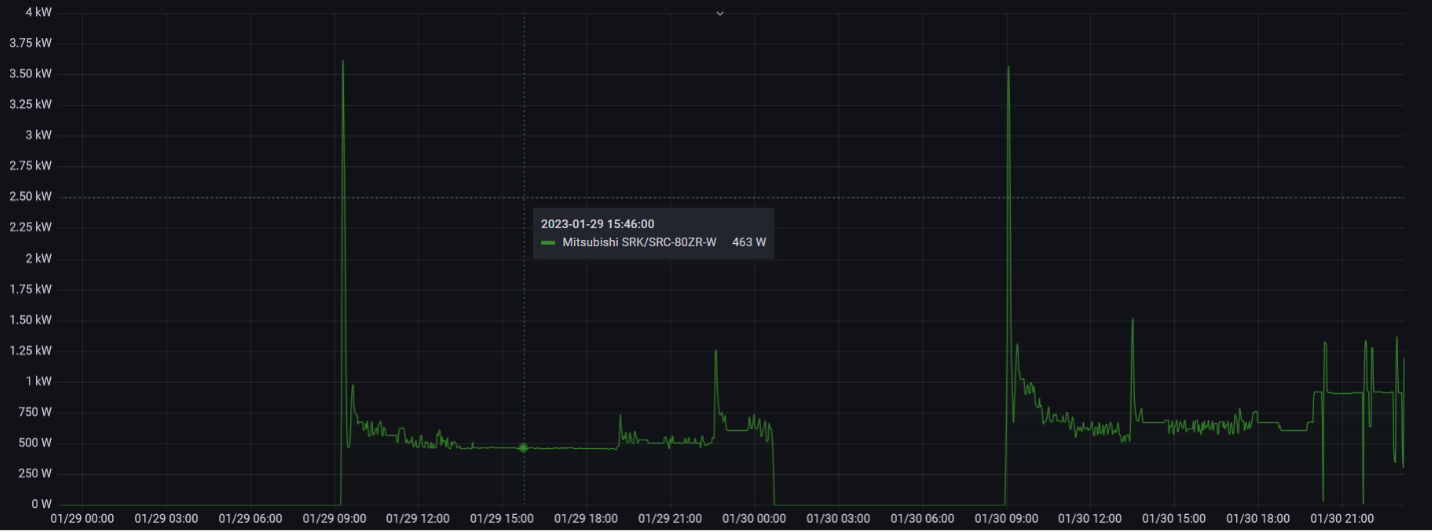
Task: Click the 01/30 15:00 time axis label
Action: (x=1176, y=519)
